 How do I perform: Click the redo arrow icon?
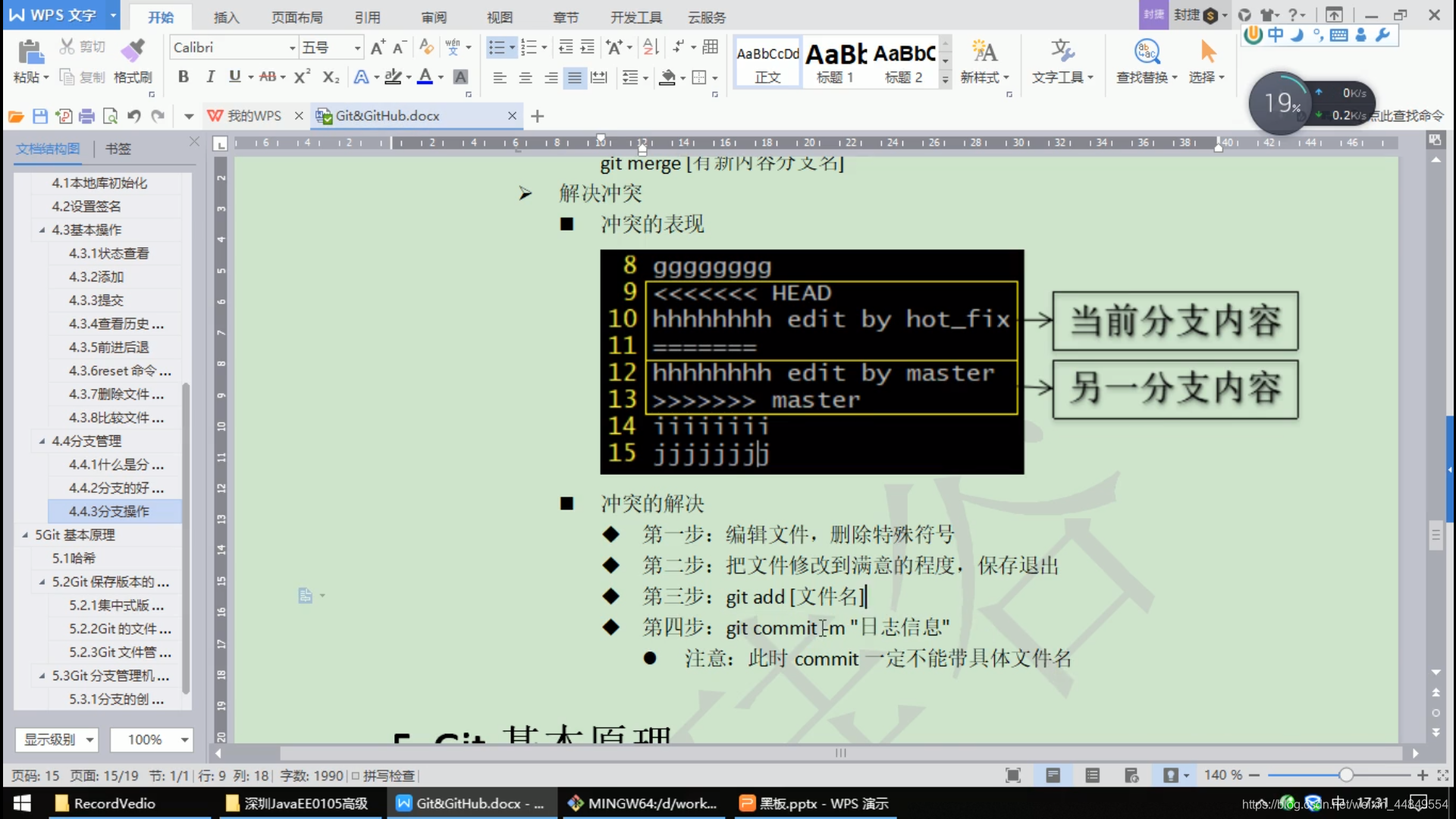pos(158,116)
